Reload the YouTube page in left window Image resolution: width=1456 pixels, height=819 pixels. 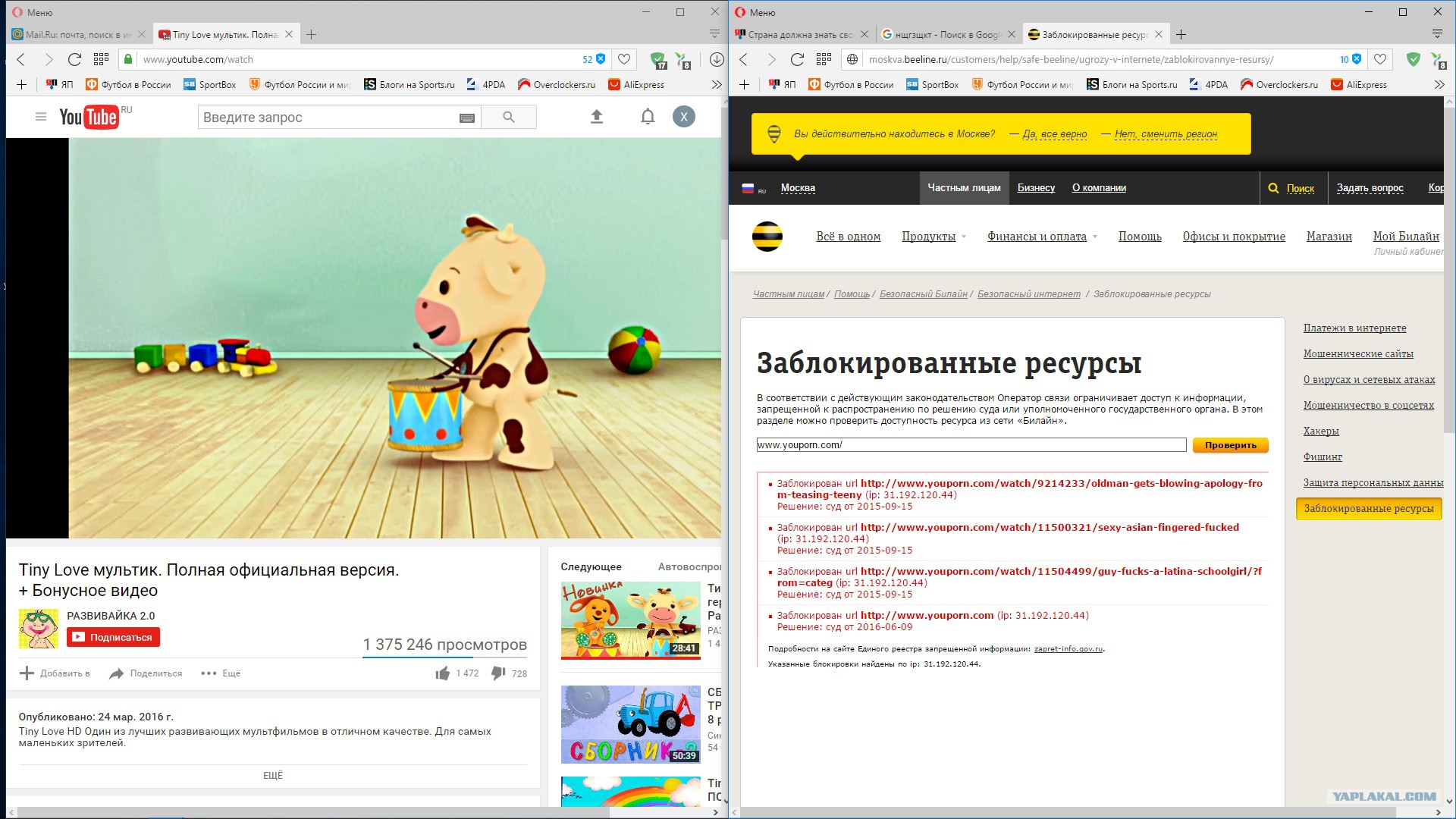coord(74,59)
